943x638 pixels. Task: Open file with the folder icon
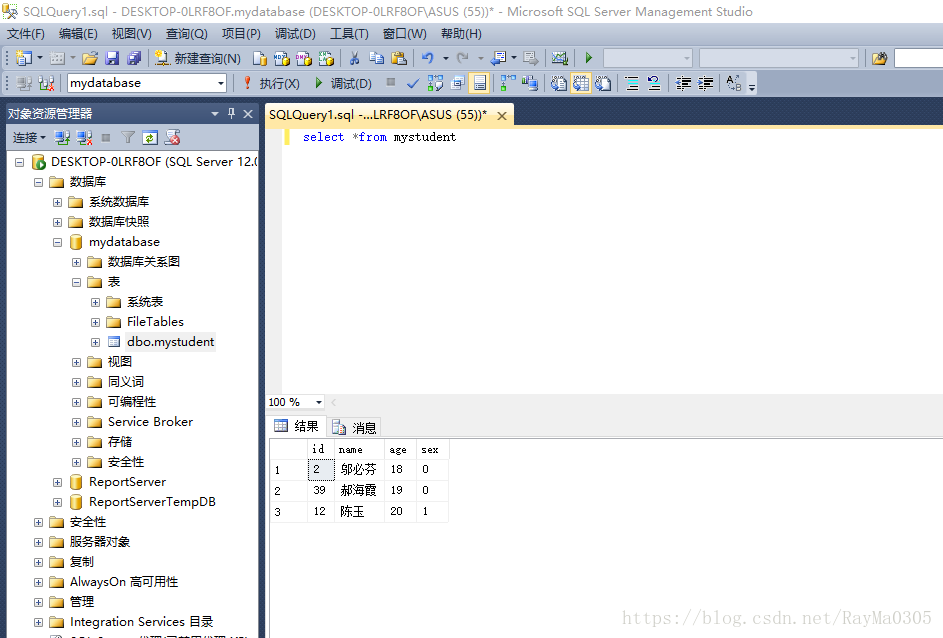(90, 58)
